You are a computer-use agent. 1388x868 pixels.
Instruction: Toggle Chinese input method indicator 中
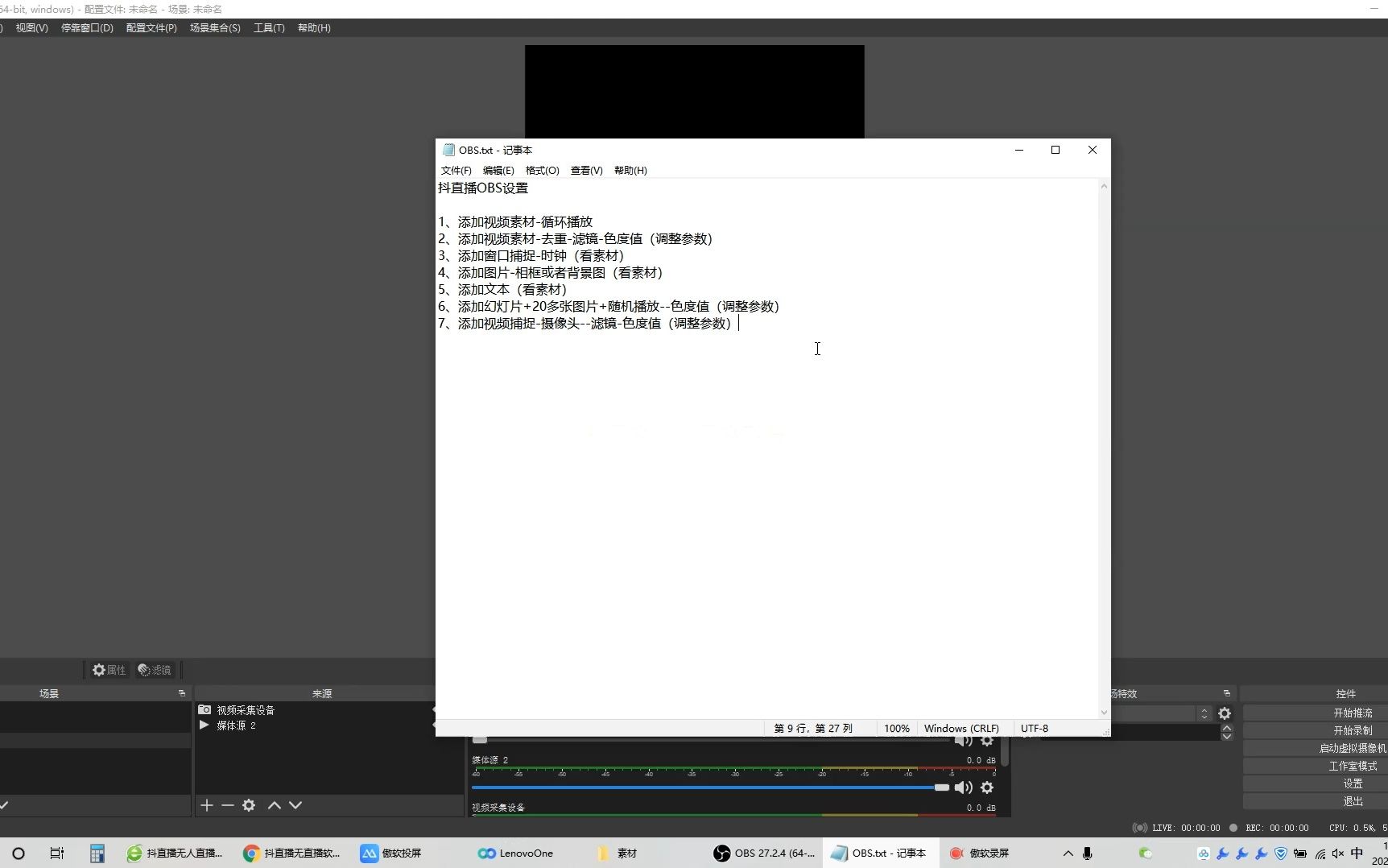tap(1357, 854)
